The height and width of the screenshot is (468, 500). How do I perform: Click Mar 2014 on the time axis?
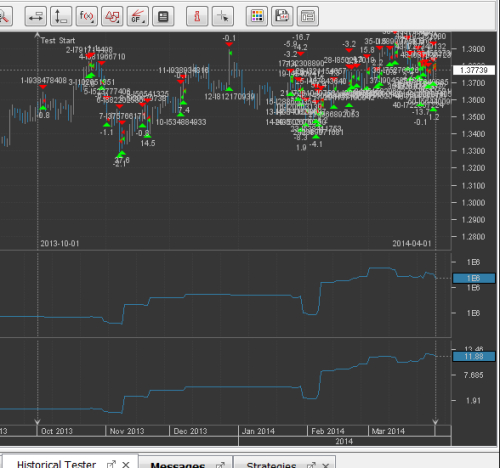coord(388,431)
